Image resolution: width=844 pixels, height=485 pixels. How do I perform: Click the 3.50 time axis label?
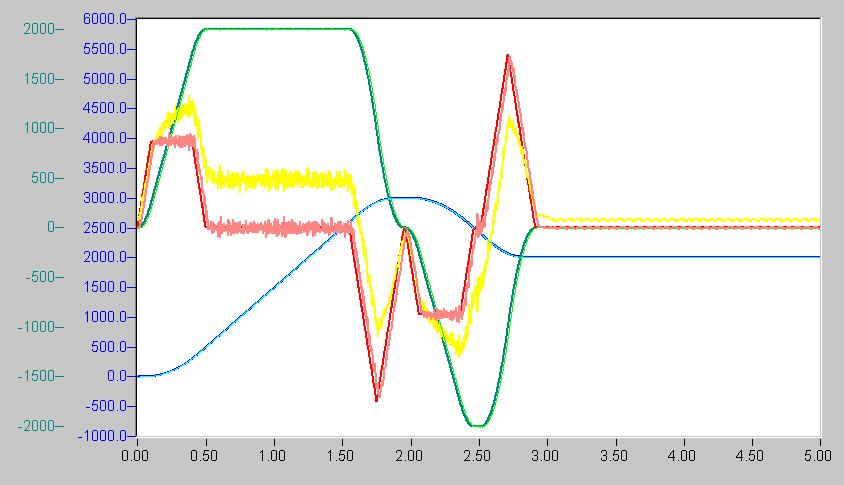click(614, 456)
